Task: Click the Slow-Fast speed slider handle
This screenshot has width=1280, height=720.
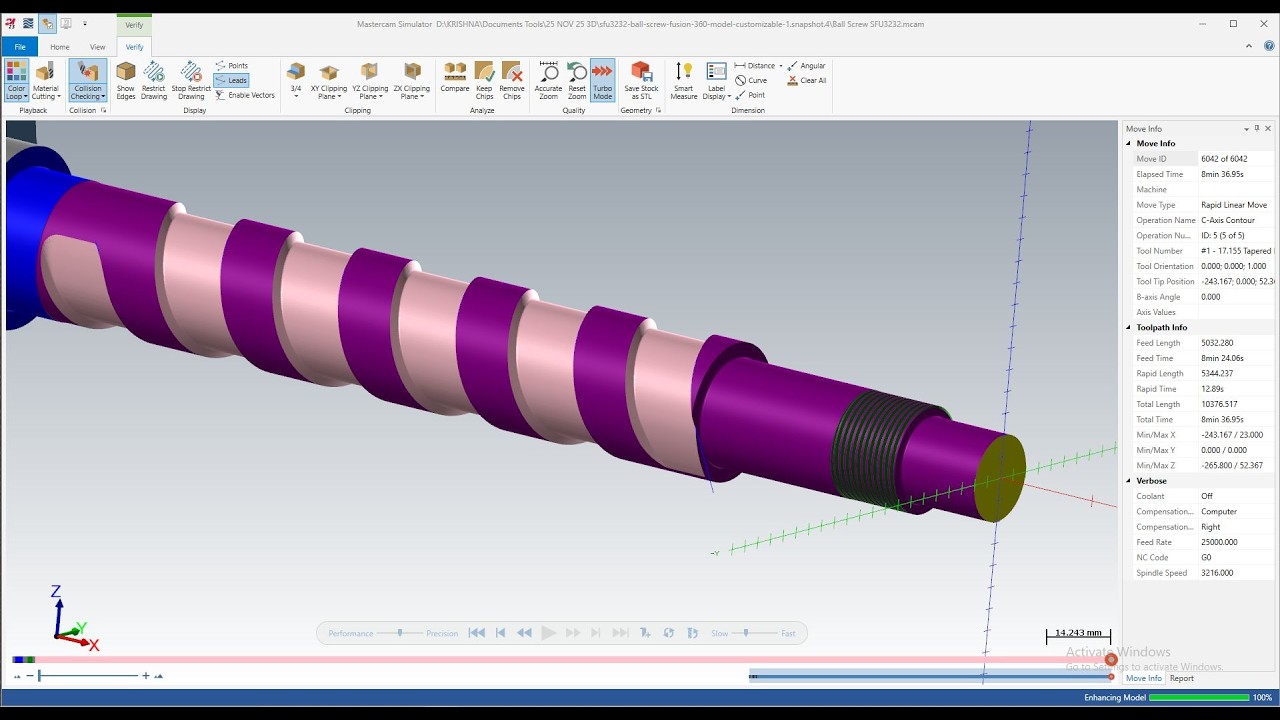Action: [x=746, y=633]
